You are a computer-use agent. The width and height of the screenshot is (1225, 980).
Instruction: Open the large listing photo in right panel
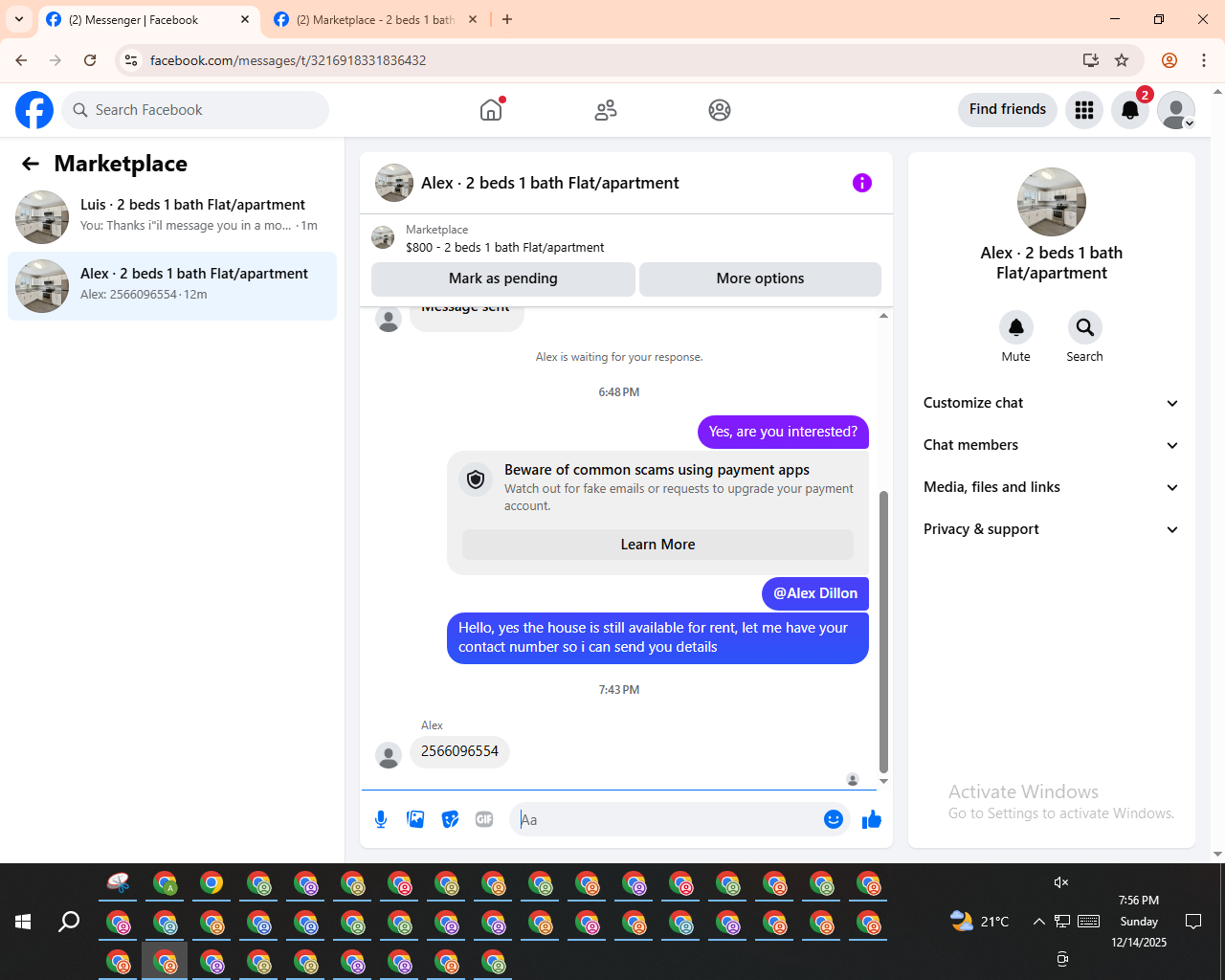point(1052,202)
